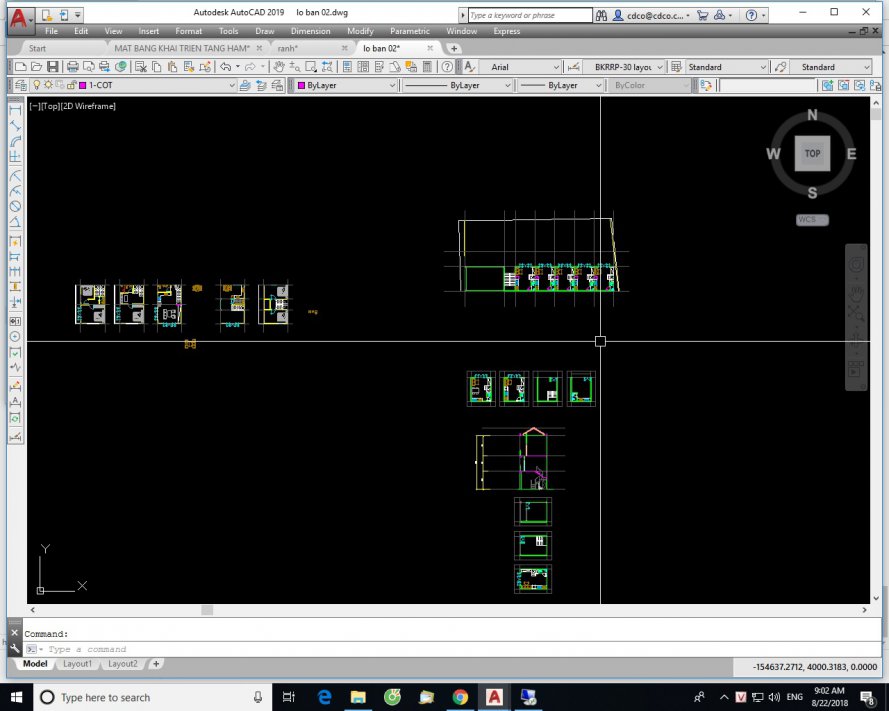Select the Arc Length dimension tool

click(x=15, y=142)
